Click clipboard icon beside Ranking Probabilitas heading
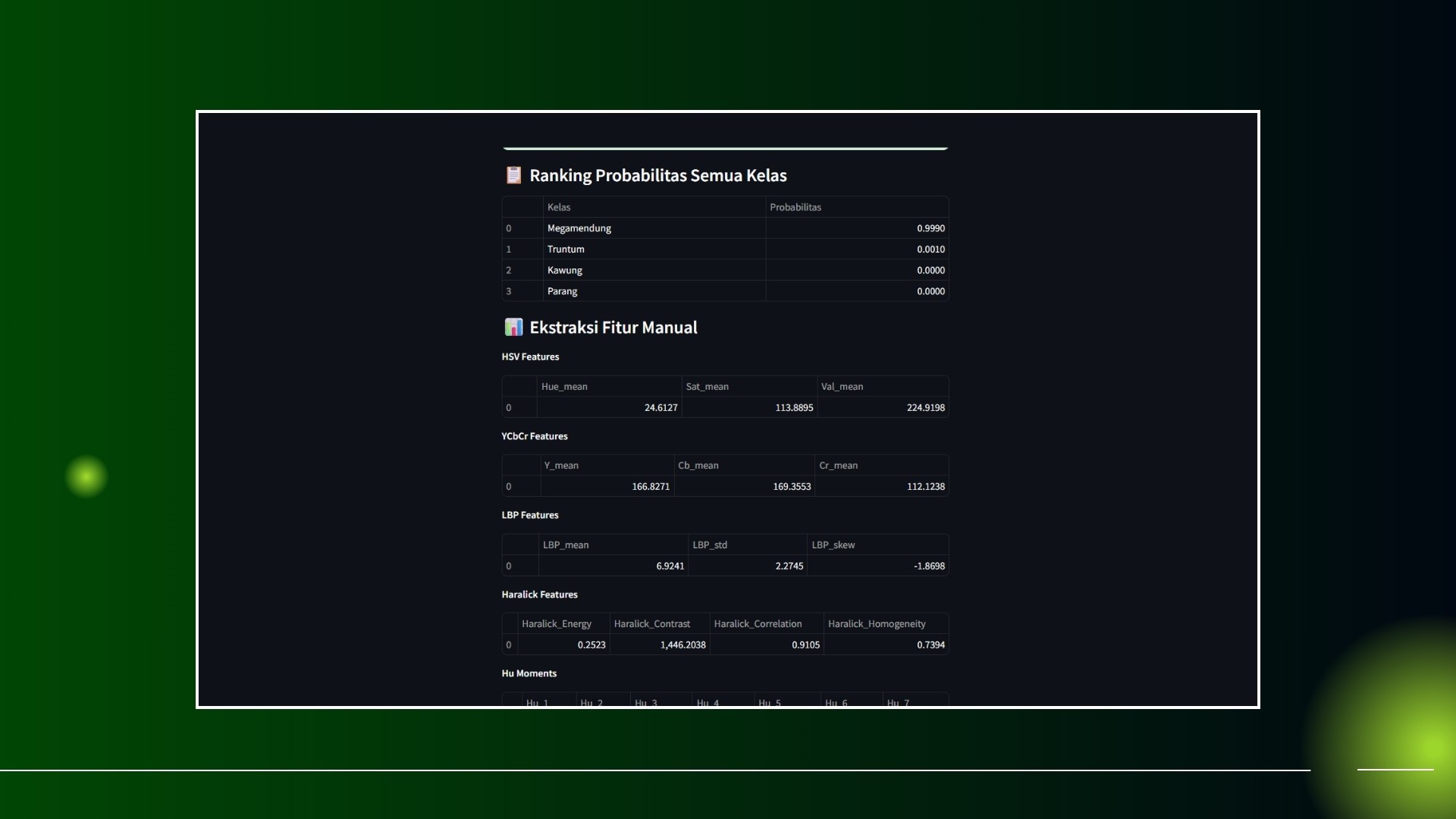Image resolution: width=1456 pixels, height=819 pixels. 513,175
